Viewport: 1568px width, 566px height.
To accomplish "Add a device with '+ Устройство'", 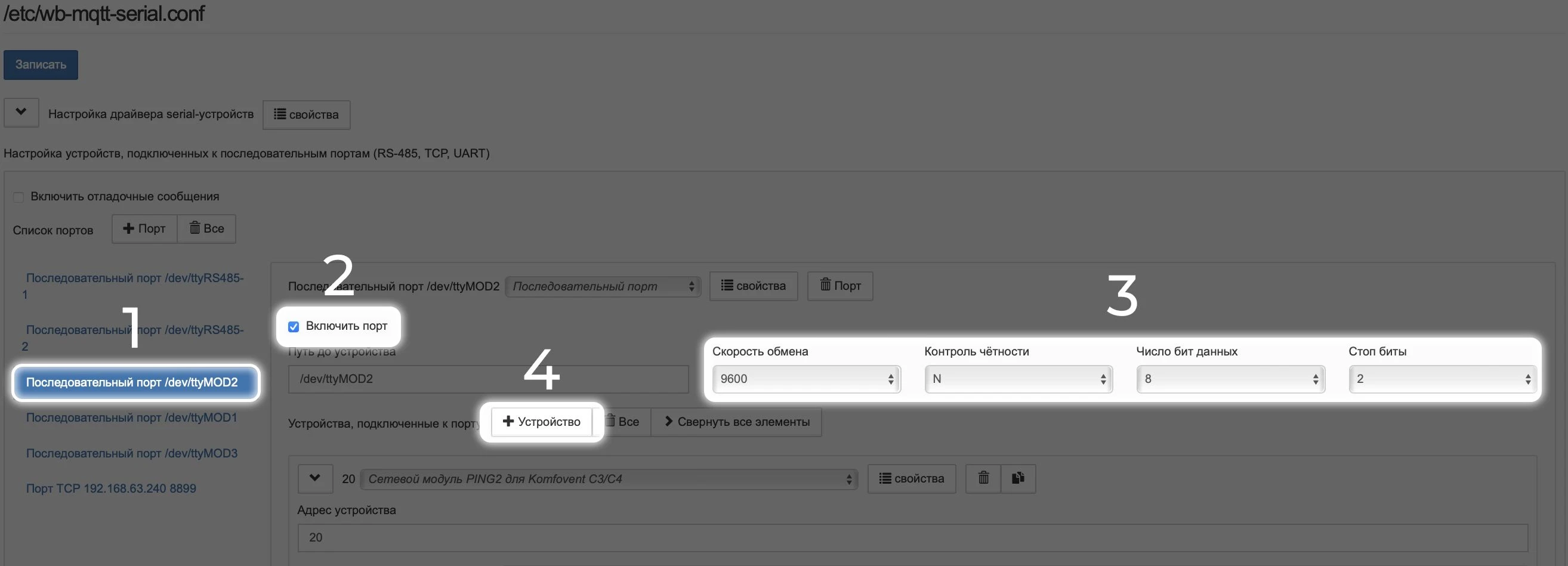I will coord(541,422).
